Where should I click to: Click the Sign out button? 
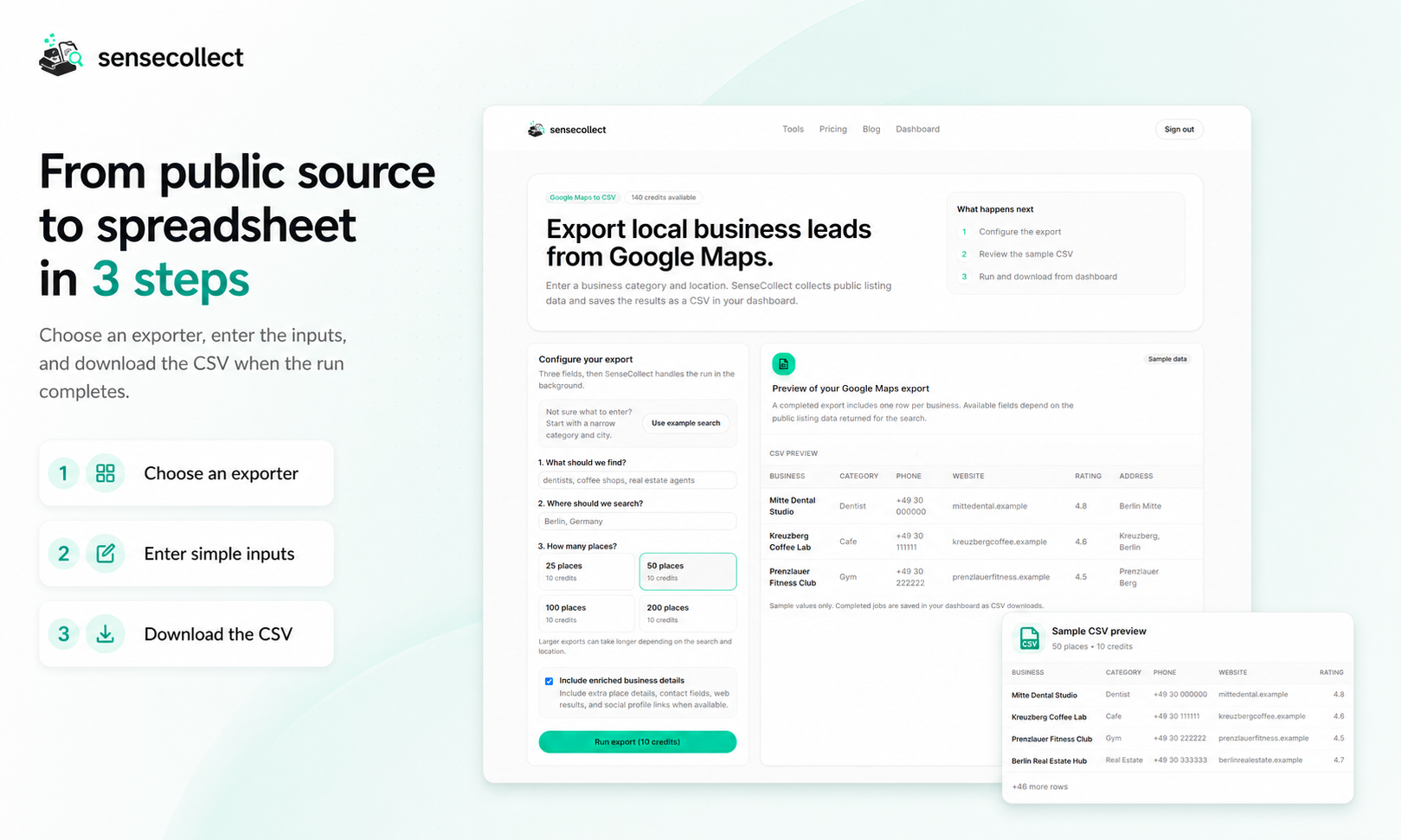click(1179, 129)
